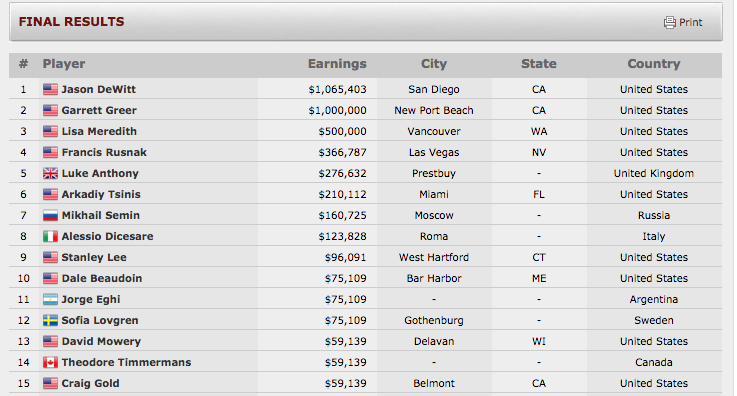737x396 pixels.
Task: Click the Arkadiy Tsinis name link
Action: point(101,194)
